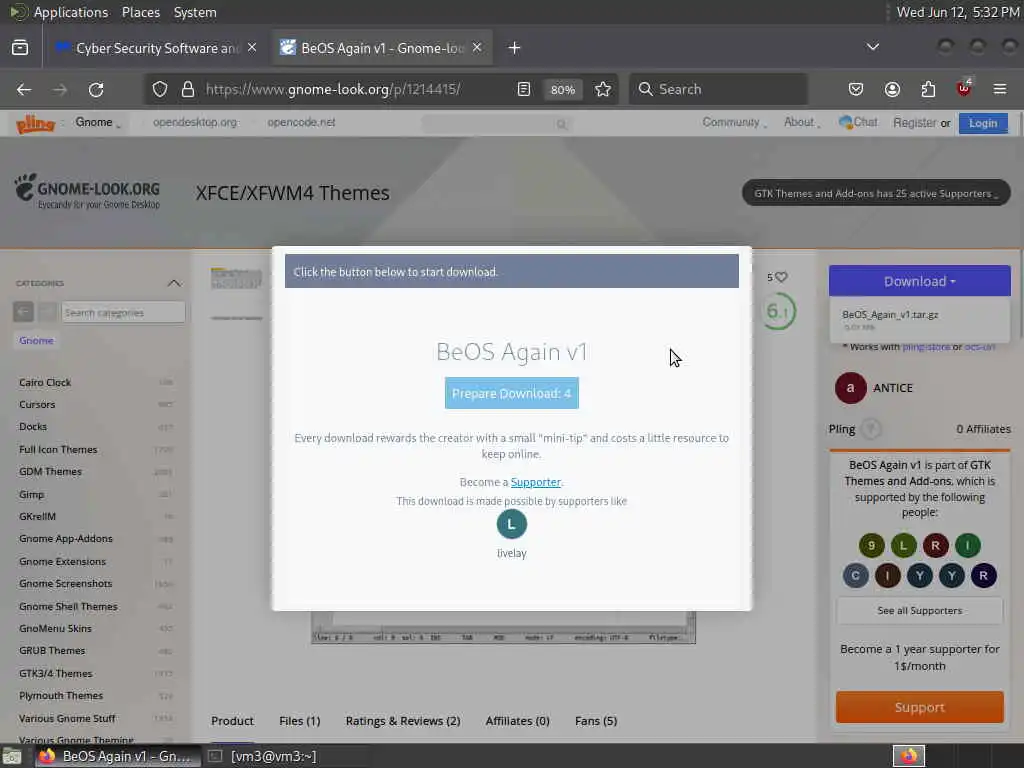Switch to the Files (1) tab
The width and height of the screenshot is (1024, 768).
click(300, 721)
